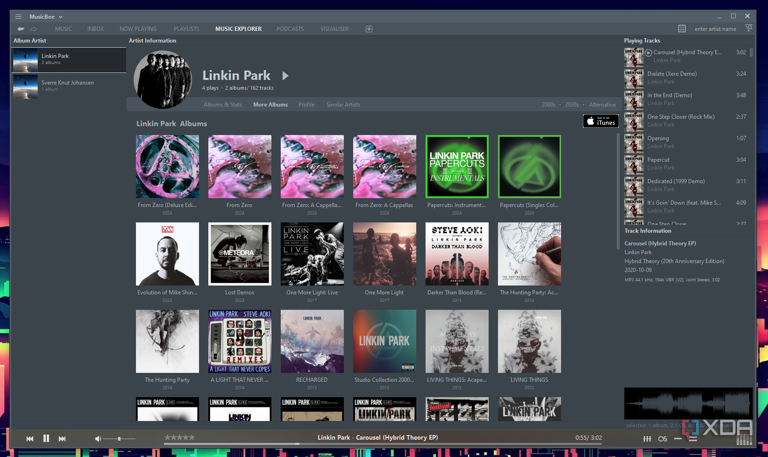This screenshot has width=768, height=457.
Task: Go back with the back arrow
Action: pos(21,29)
